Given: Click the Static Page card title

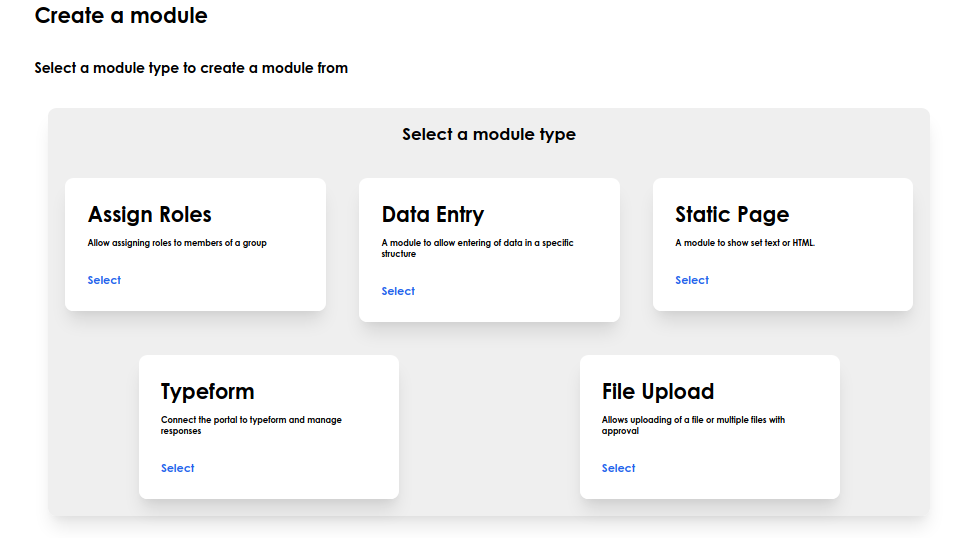Looking at the screenshot, I should (732, 215).
